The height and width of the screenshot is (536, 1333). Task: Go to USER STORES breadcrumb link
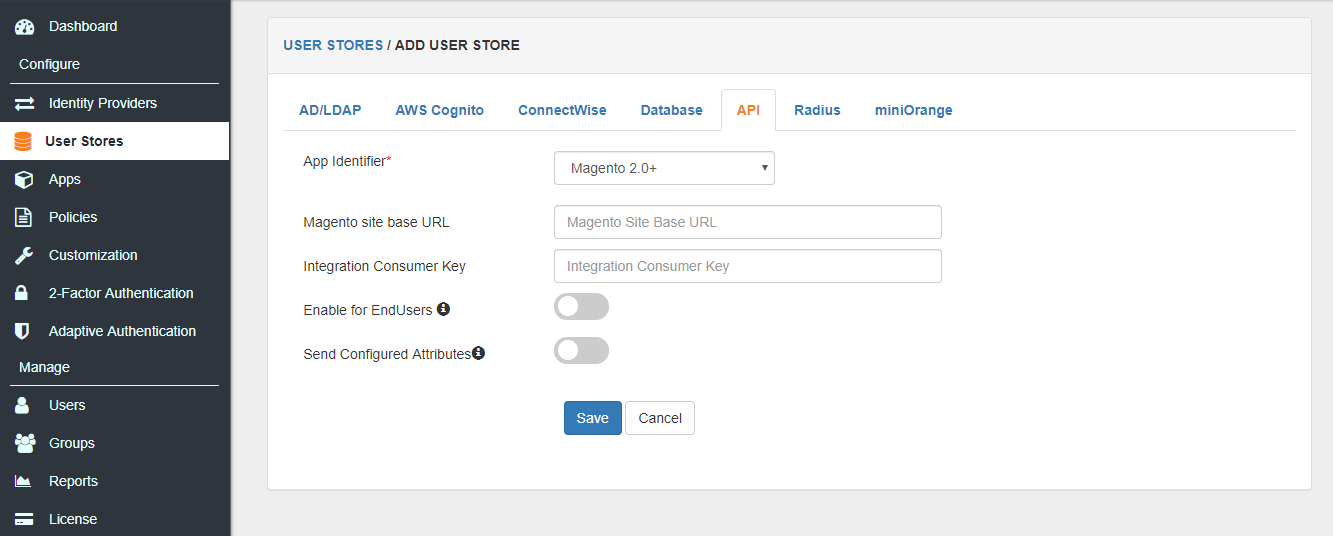point(333,45)
